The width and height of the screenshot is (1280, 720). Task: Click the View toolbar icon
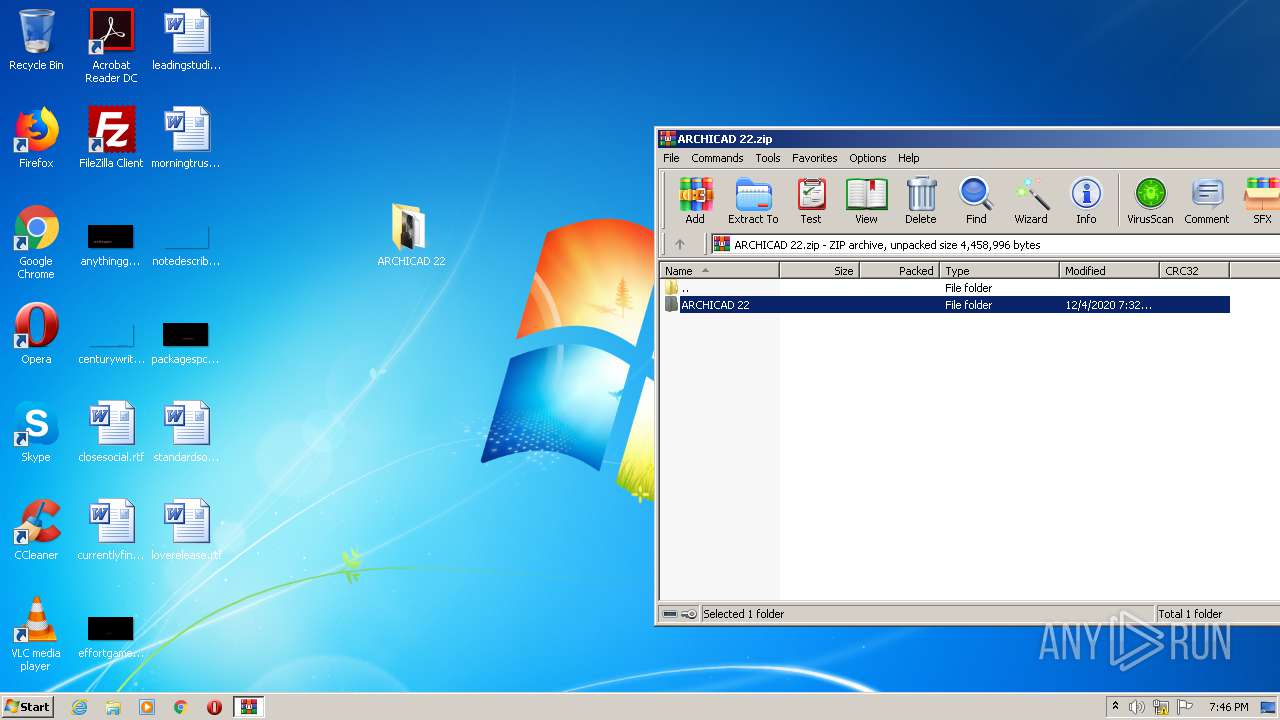click(x=866, y=200)
